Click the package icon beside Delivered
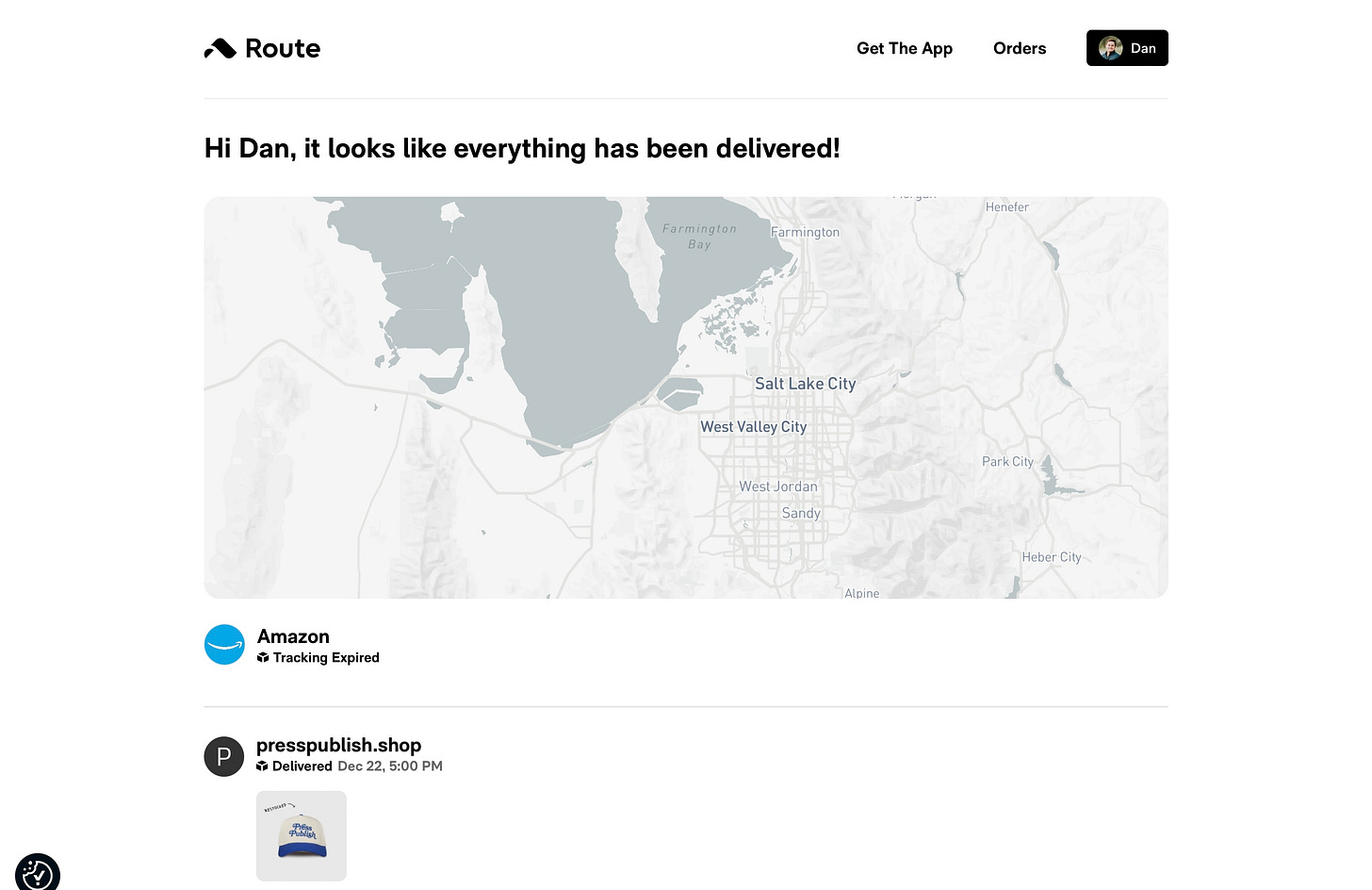 pyautogui.click(x=262, y=766)
